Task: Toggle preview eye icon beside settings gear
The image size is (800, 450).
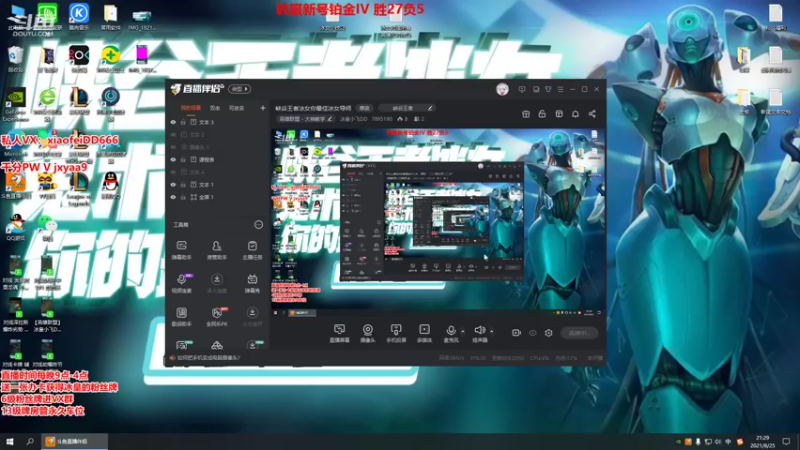Action: (533, 333)
